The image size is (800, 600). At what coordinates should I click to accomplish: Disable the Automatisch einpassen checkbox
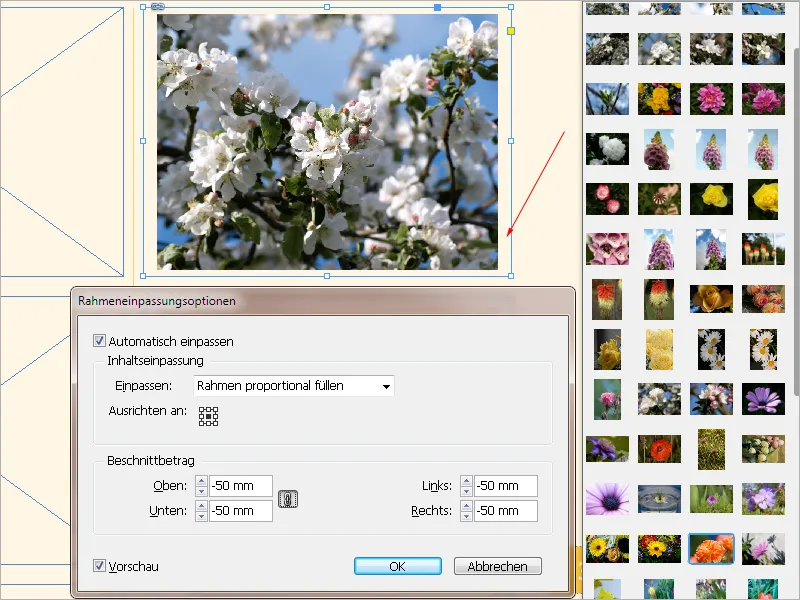point(99,340)
